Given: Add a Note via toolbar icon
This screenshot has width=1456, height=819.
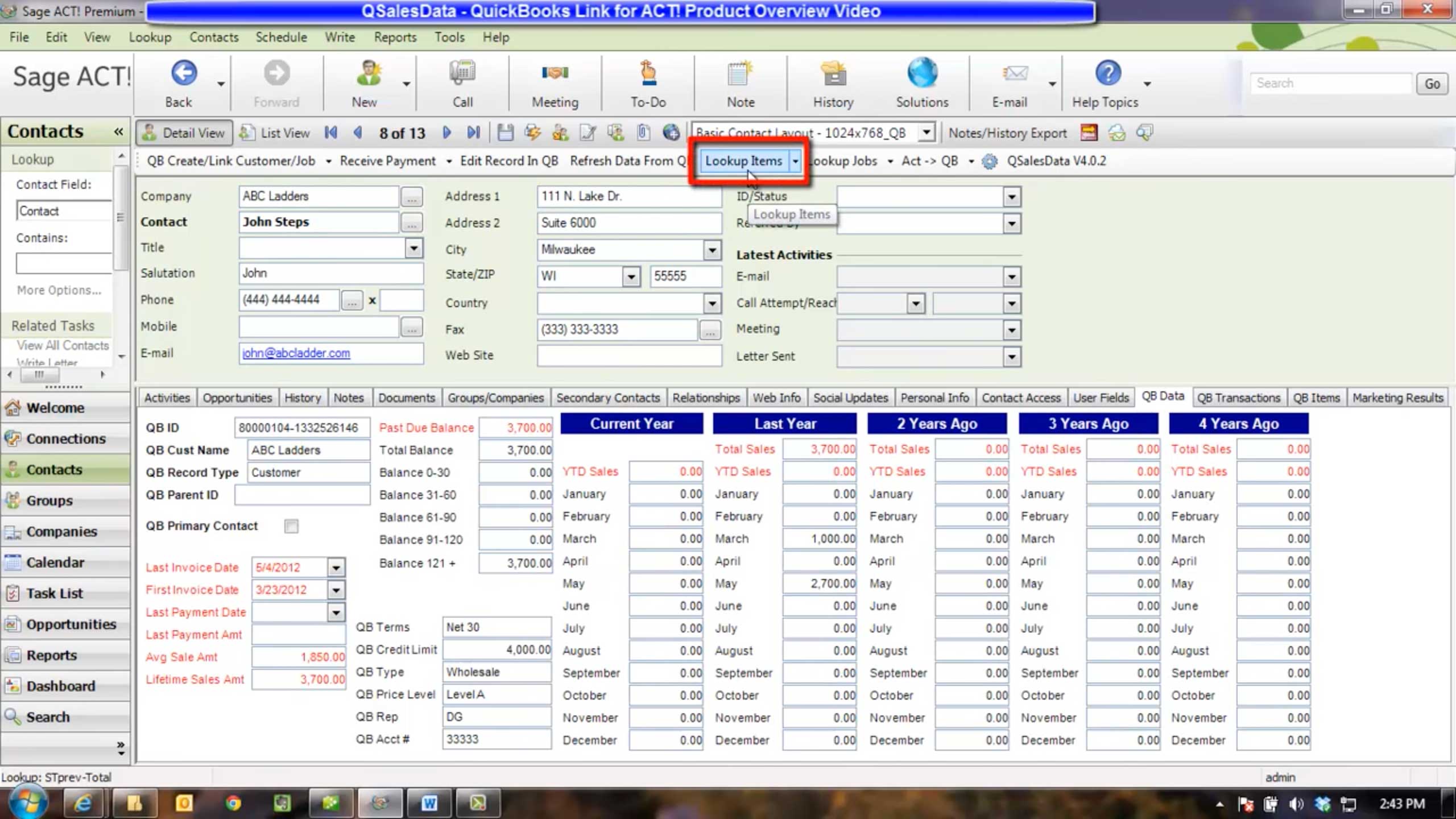Looking at the screenshot, I should click(740, 73).
